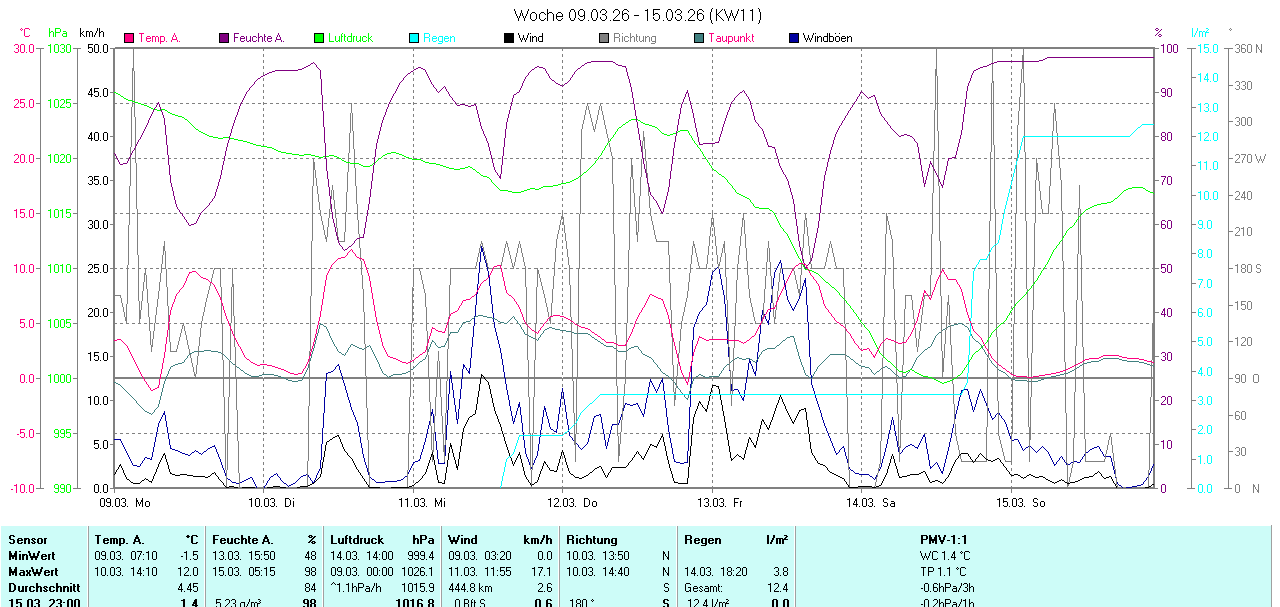Click the 09.03. Mo date label
The width and height of the screenshot is (1280, 607).
click(x=124, y=503)
